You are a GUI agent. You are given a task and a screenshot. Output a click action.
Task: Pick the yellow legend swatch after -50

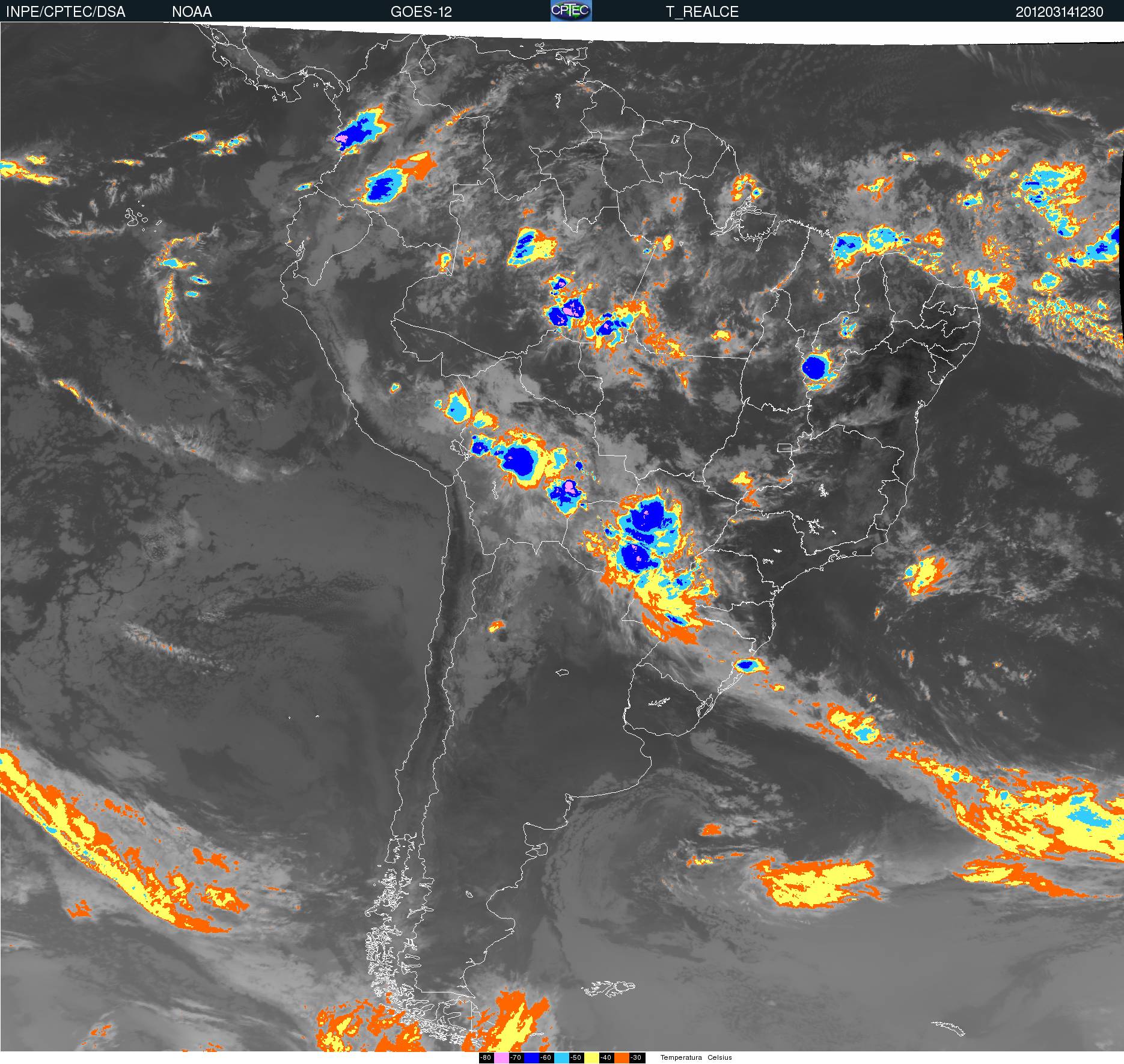tap(591, 1058)
